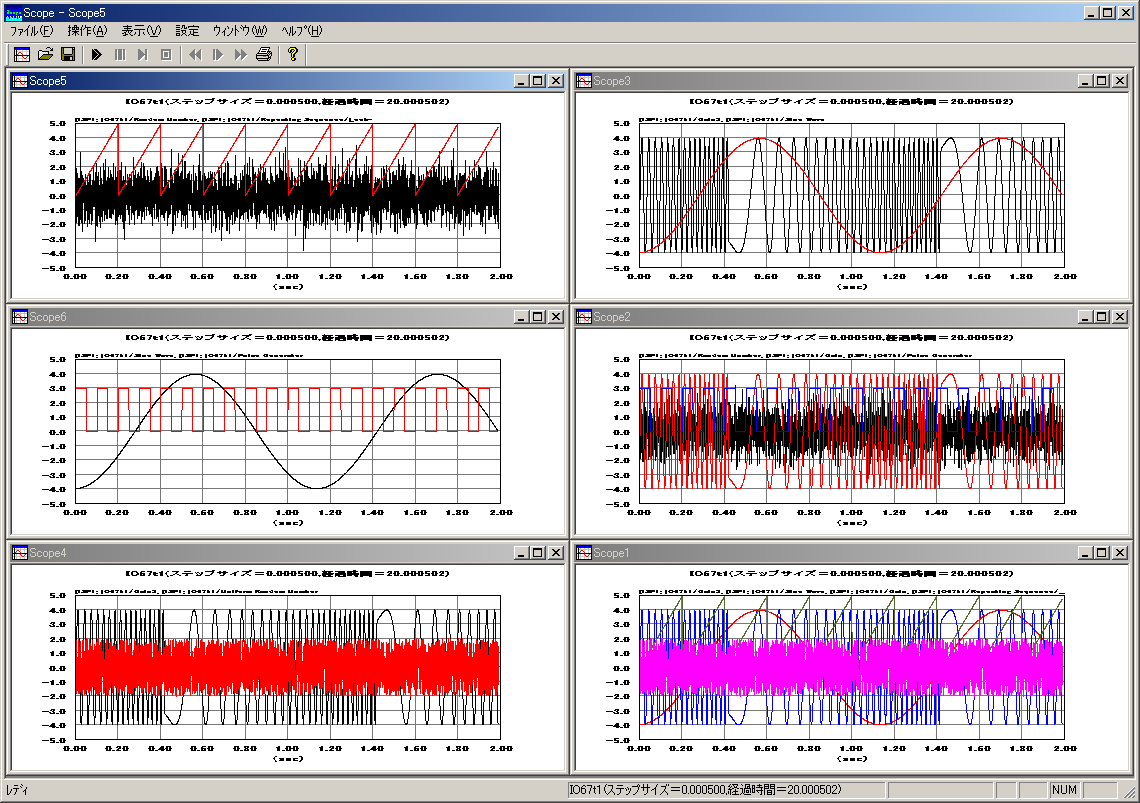This screenshot has width=1140, height=803.
Task: Open help with the question mark icon
Action: [292, 54]
